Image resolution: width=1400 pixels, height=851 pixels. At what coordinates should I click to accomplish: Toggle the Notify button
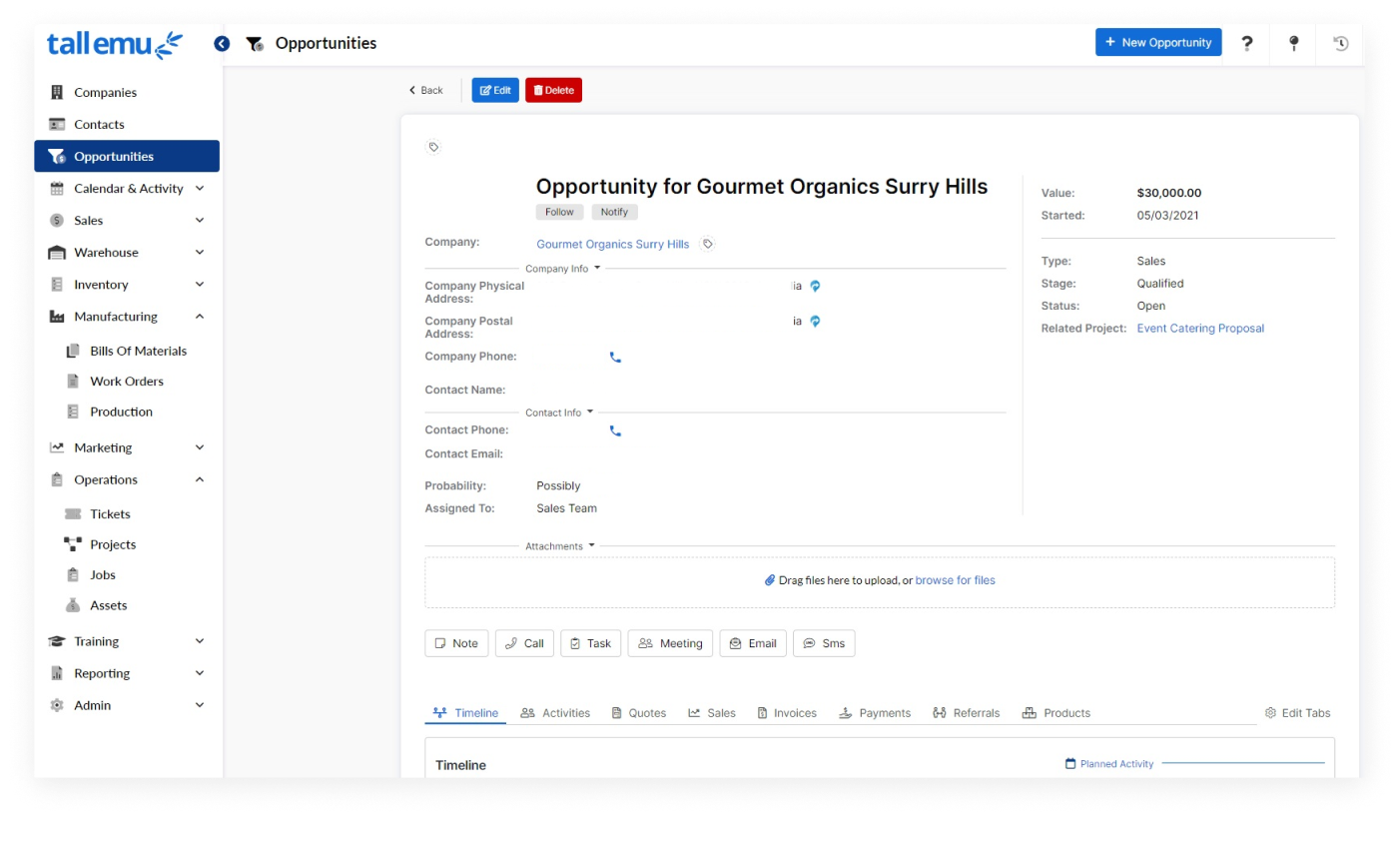tap(614, 212)
